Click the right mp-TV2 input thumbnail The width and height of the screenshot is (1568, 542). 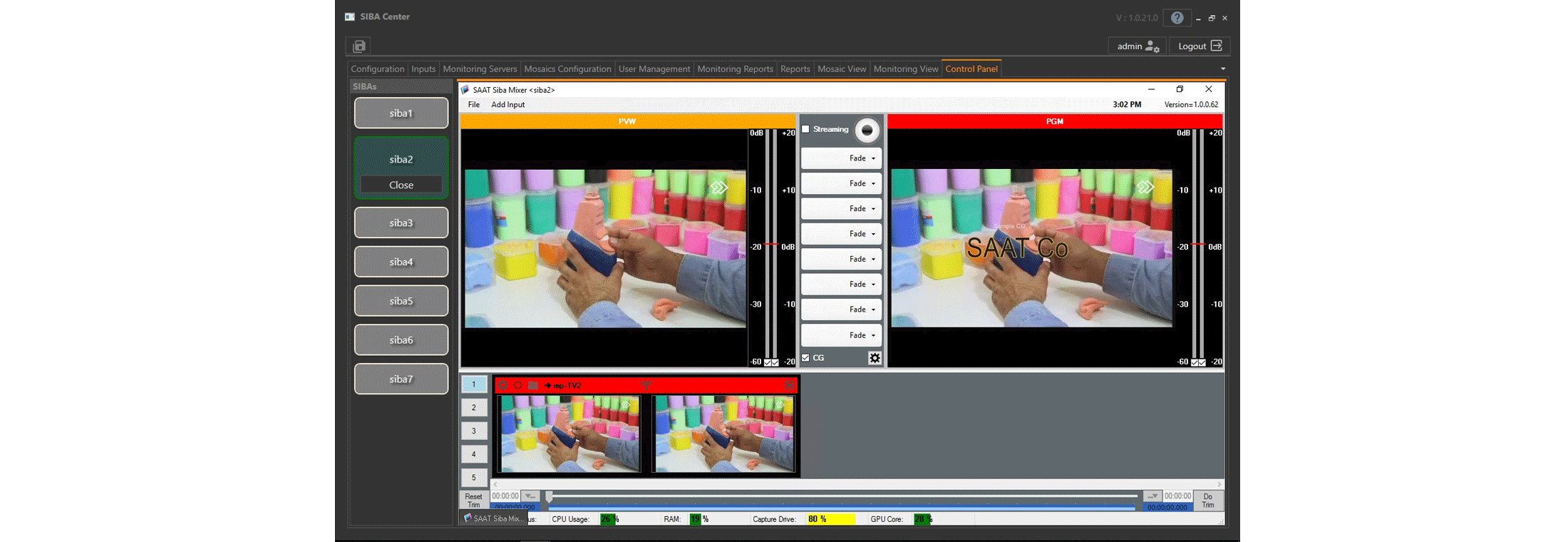[x=724, y=434]
